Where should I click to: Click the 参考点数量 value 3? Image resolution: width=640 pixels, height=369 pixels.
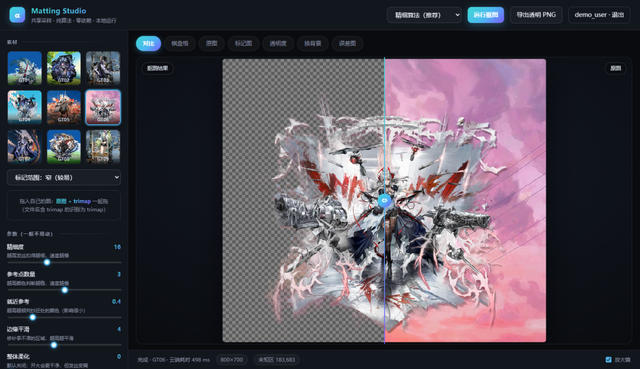click(119, 274)
